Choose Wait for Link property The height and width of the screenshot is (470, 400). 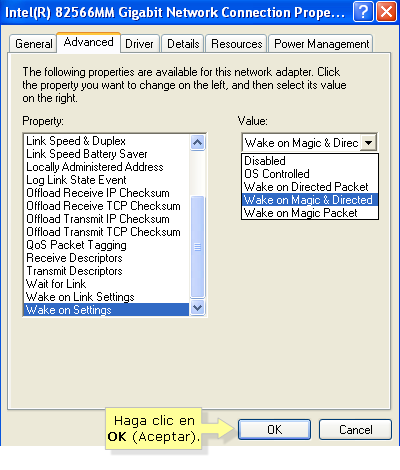pos(107,284)
